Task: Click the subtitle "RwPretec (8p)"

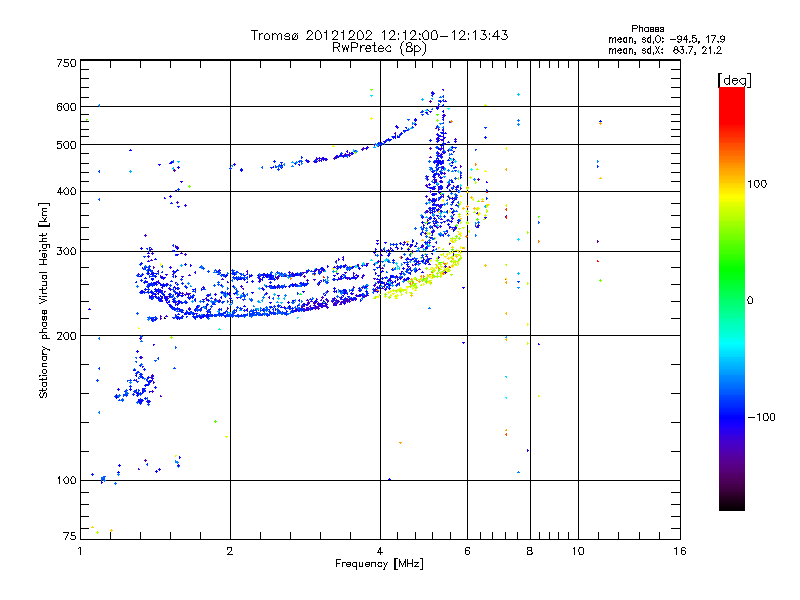Action: [x=379, y=48]
